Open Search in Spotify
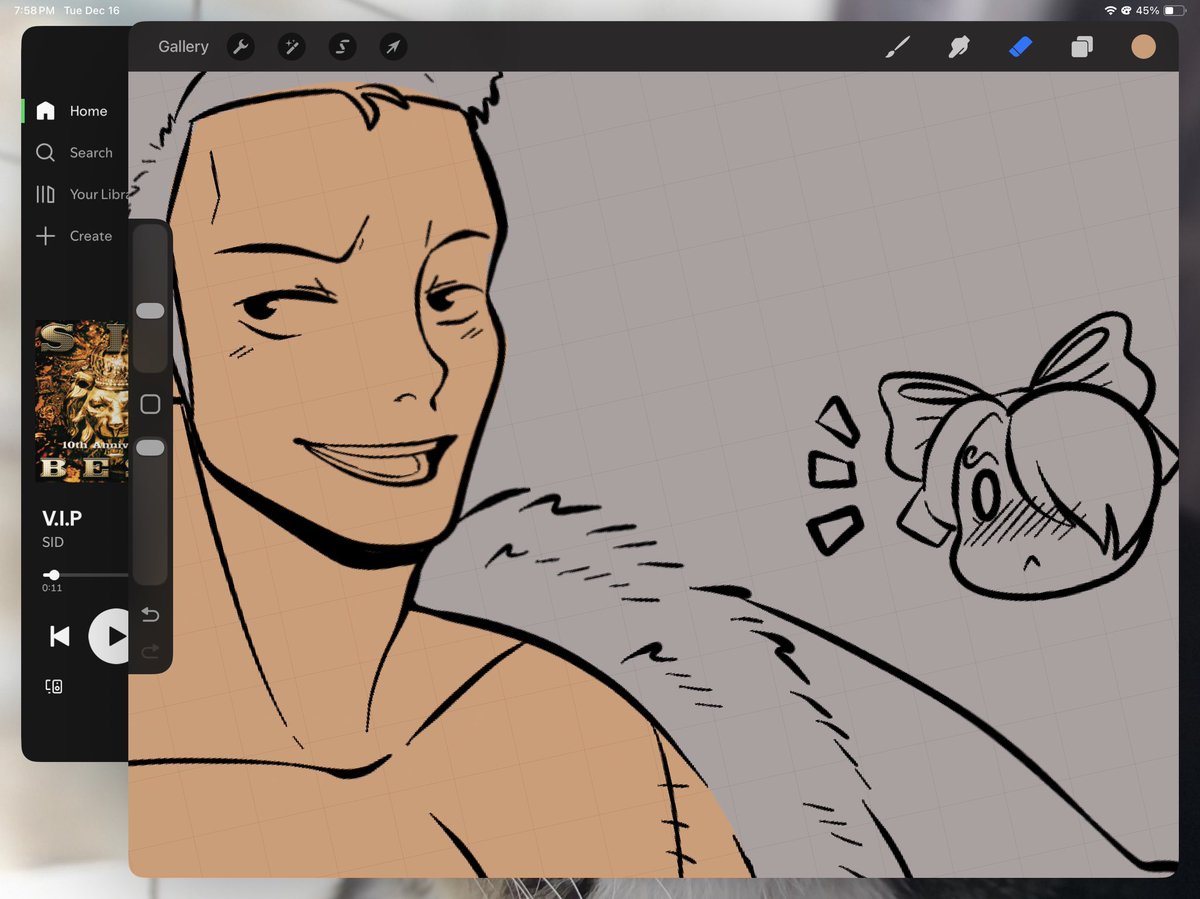The width and height of the screenshot is (1200, 899). coord(91,153)
